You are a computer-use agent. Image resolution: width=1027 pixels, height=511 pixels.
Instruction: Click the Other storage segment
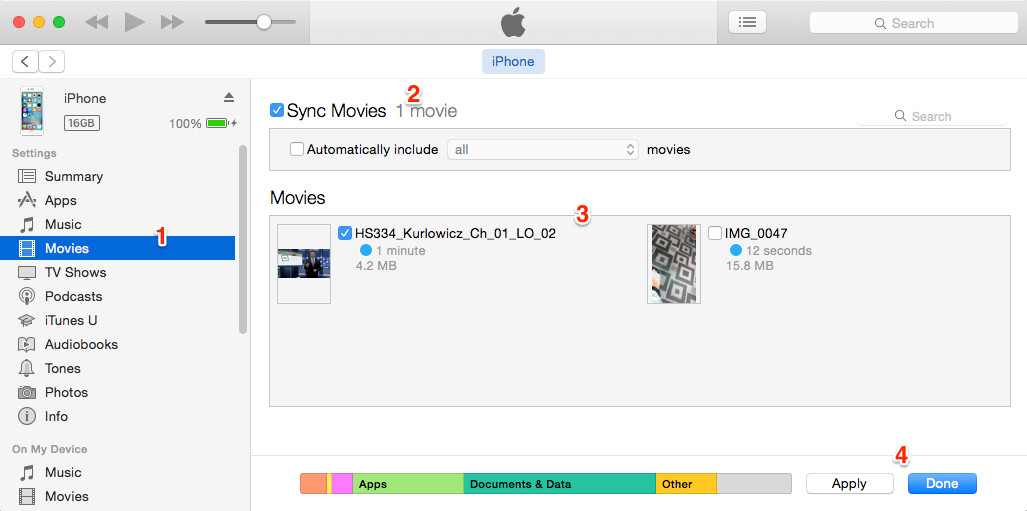686,484
